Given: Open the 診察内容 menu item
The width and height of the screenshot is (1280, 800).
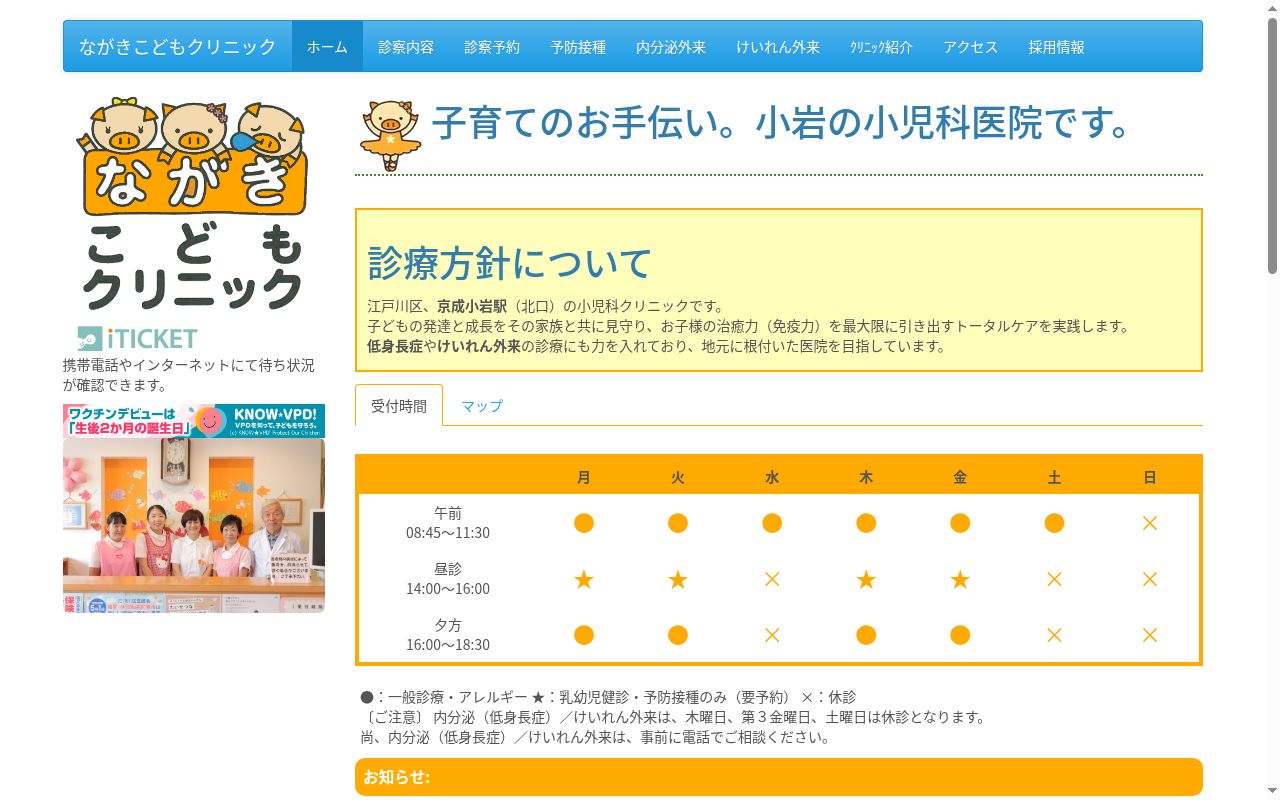Looking at the screenshot, I should 406,47.
